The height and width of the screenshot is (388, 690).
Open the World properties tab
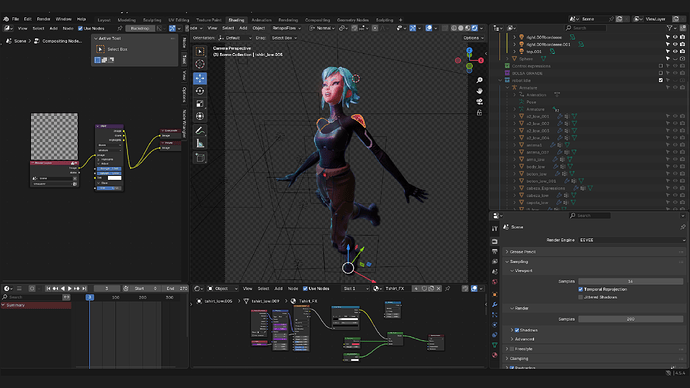(x=495, y=282)
